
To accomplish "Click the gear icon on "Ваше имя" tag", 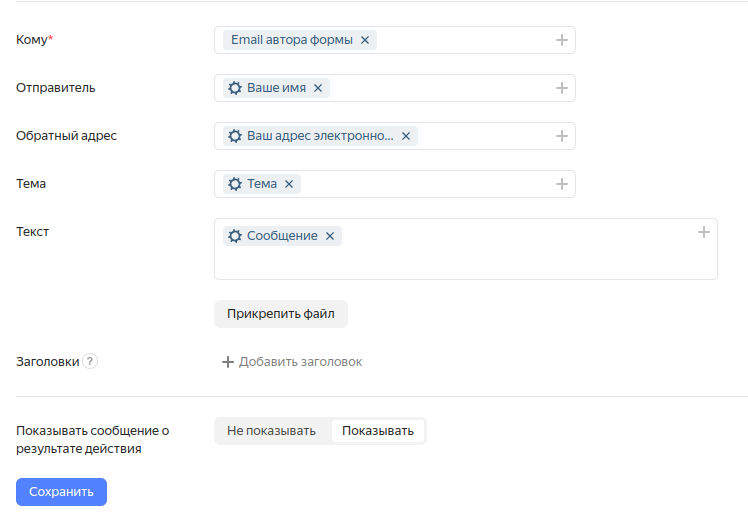I will point(235,88).
